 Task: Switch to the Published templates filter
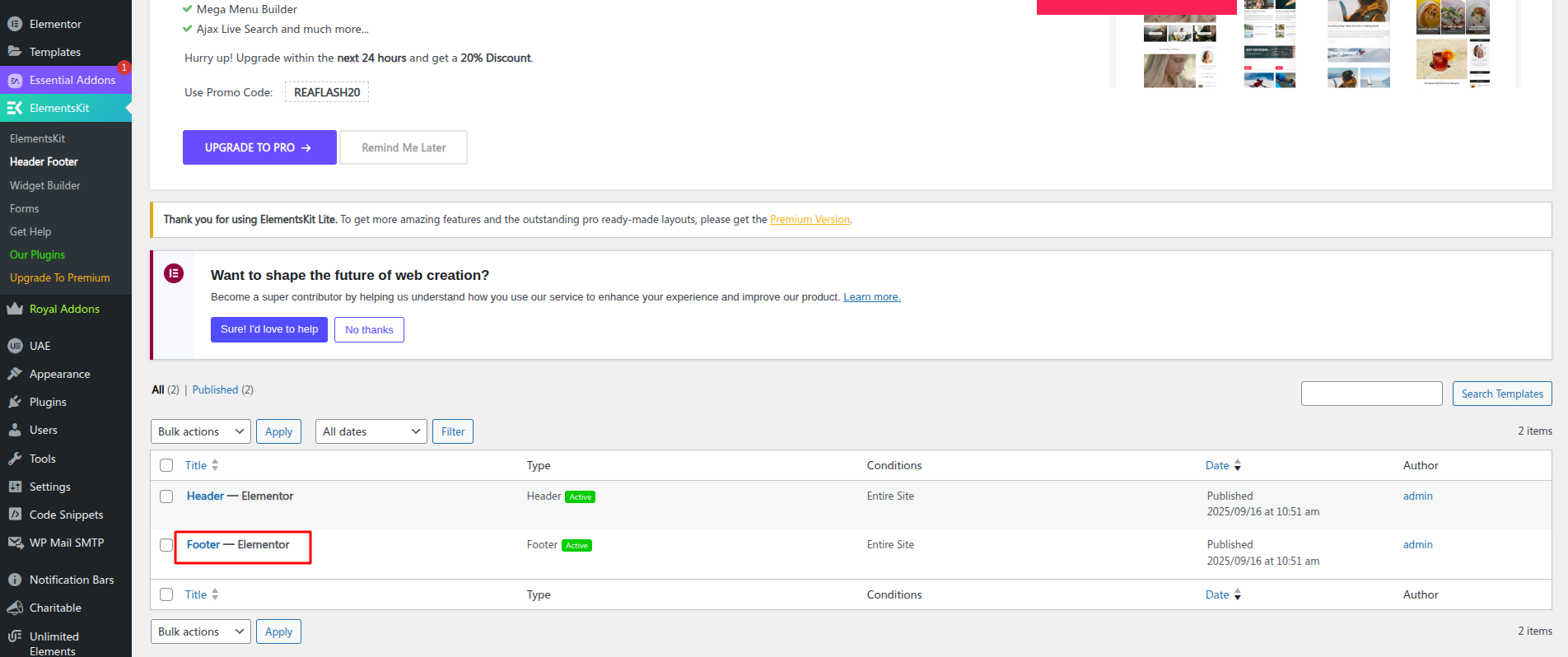click(x=215, y=389)
